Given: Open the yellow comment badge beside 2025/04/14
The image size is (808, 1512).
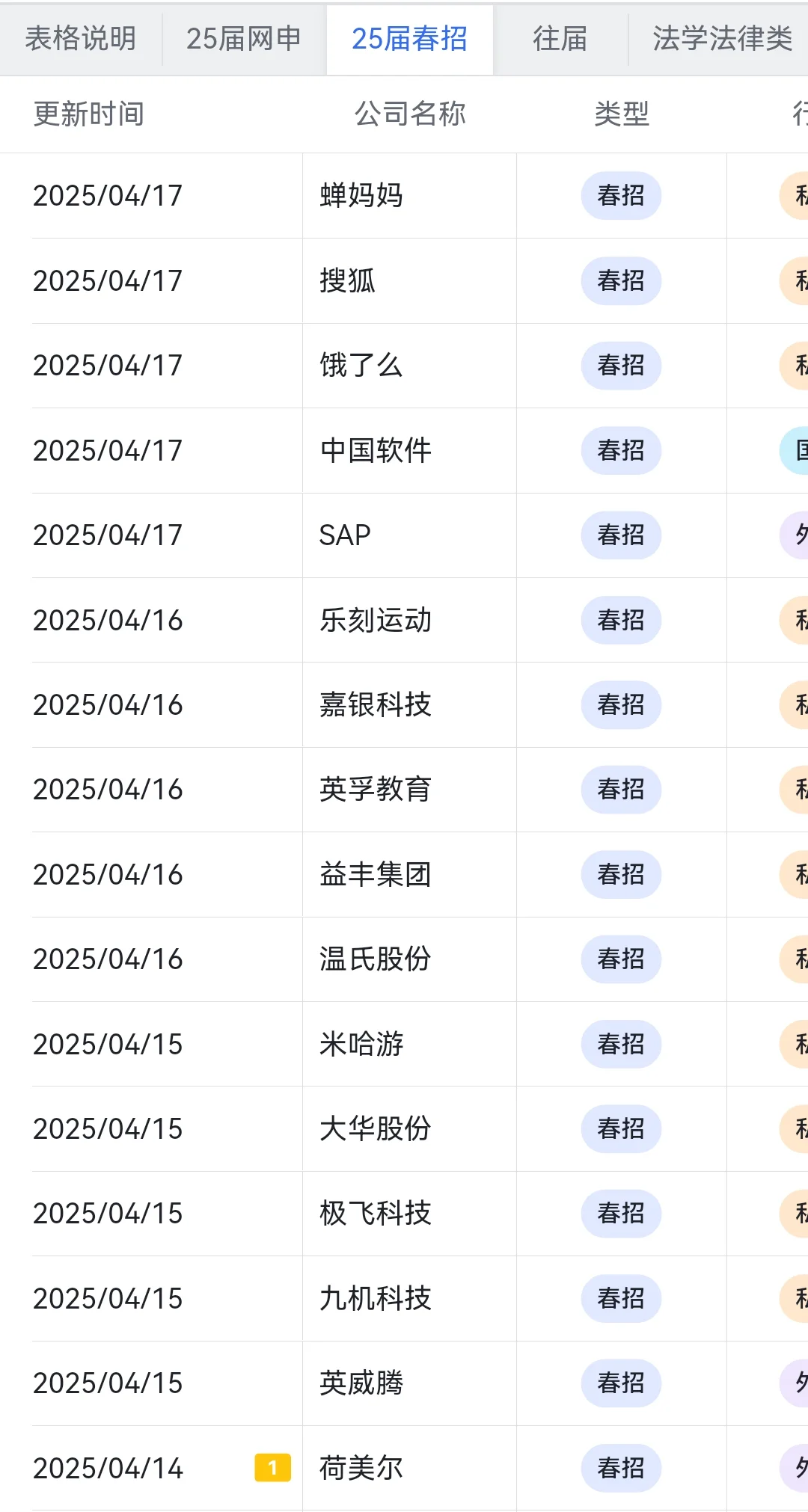Looking at the screenshot, I should [273, 1468].
